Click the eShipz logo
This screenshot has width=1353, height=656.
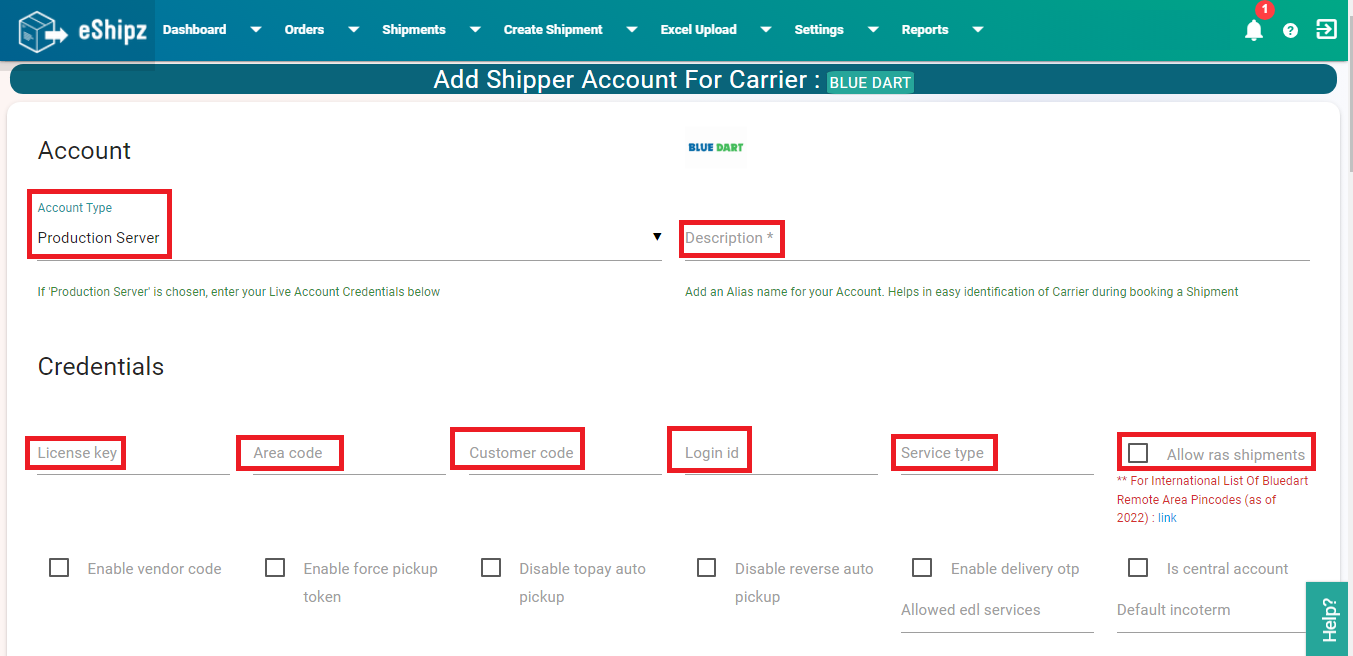[x=83, y=31]
